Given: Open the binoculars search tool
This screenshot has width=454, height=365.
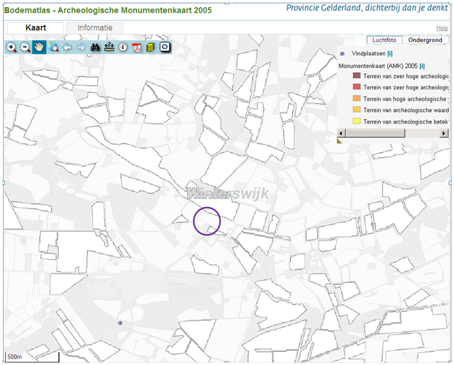Looking at the screenshot, I should [95, 47].
